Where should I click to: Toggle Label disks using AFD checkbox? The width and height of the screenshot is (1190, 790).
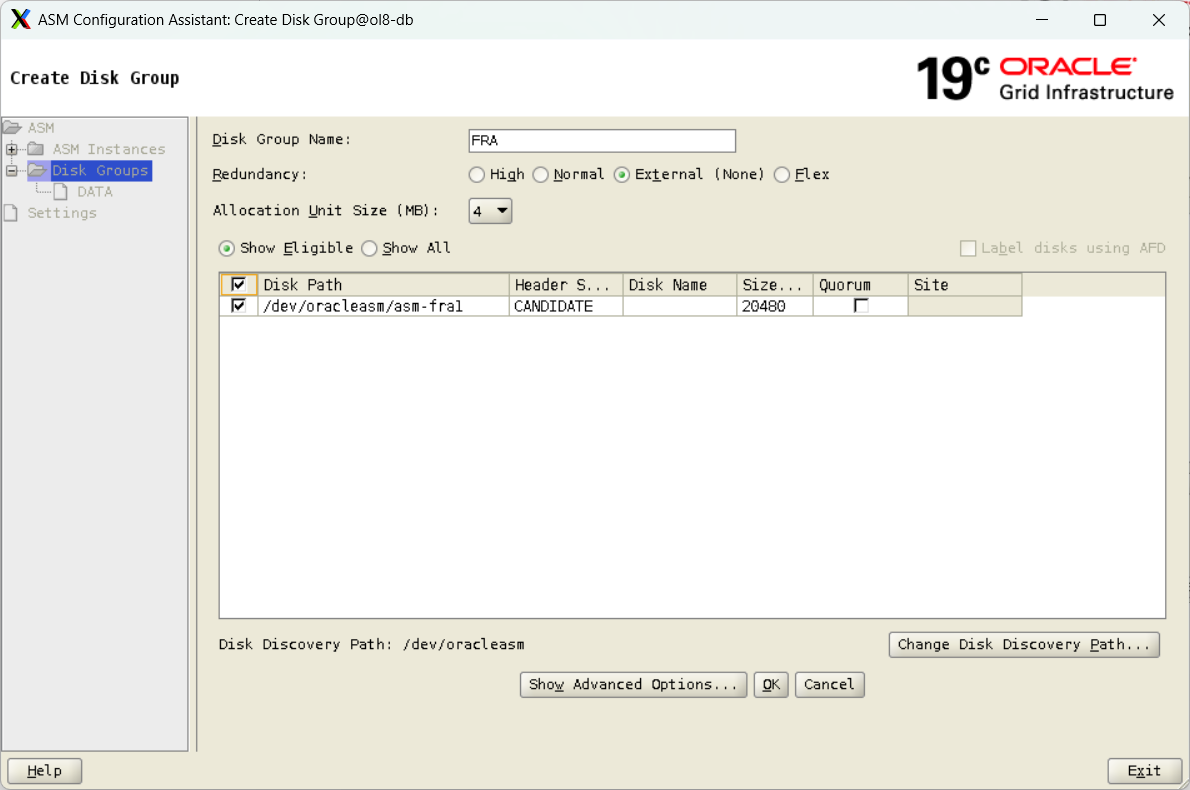coord(968,248)
